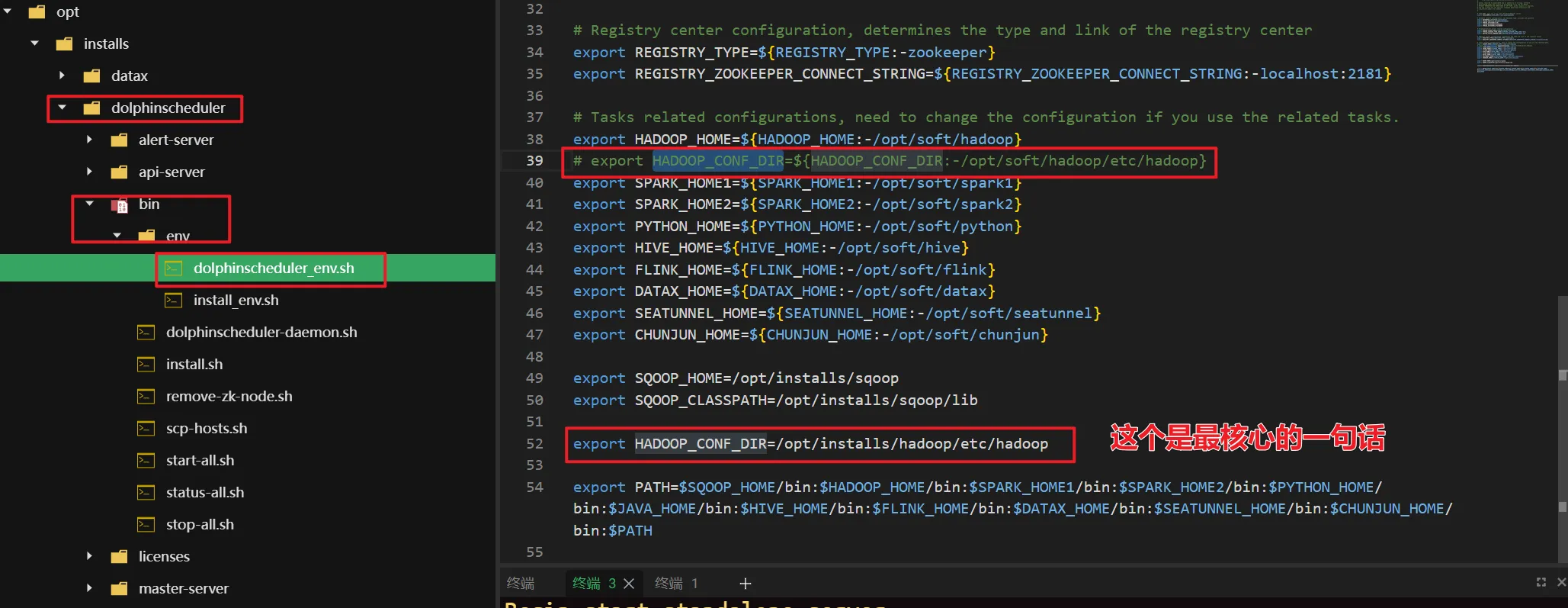1568x608 pixels.
Task: Place cursor on SQOOP_HOME export line
Action: (x=736, y=378)
